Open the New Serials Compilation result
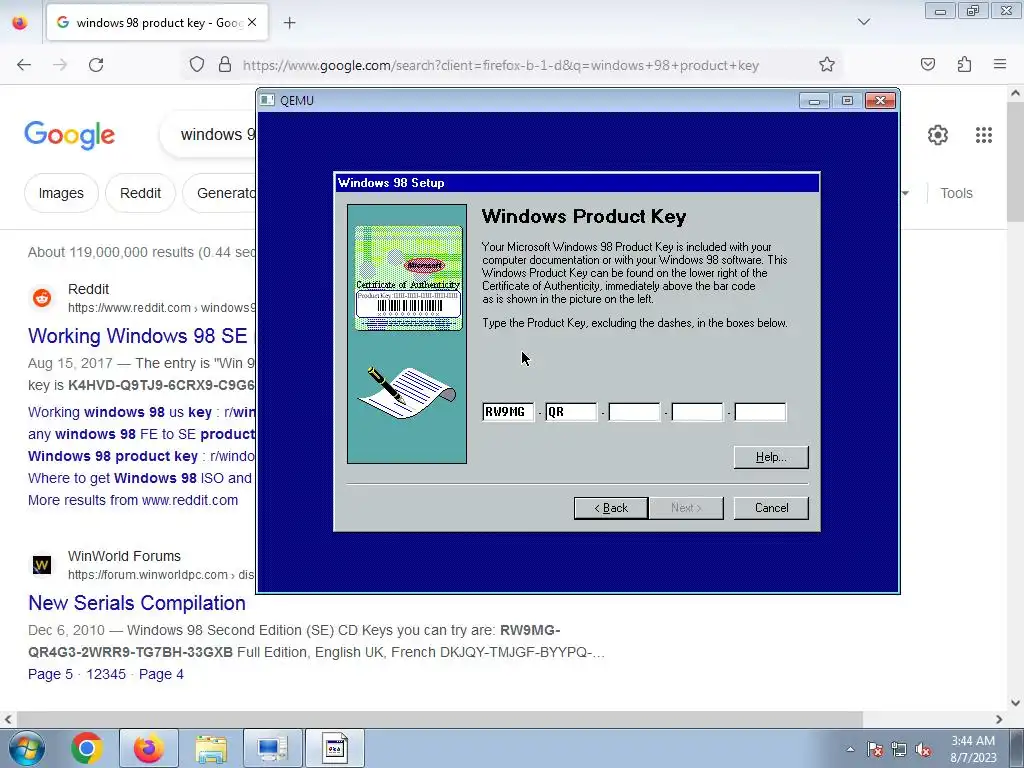 click(x=137, y=603)
